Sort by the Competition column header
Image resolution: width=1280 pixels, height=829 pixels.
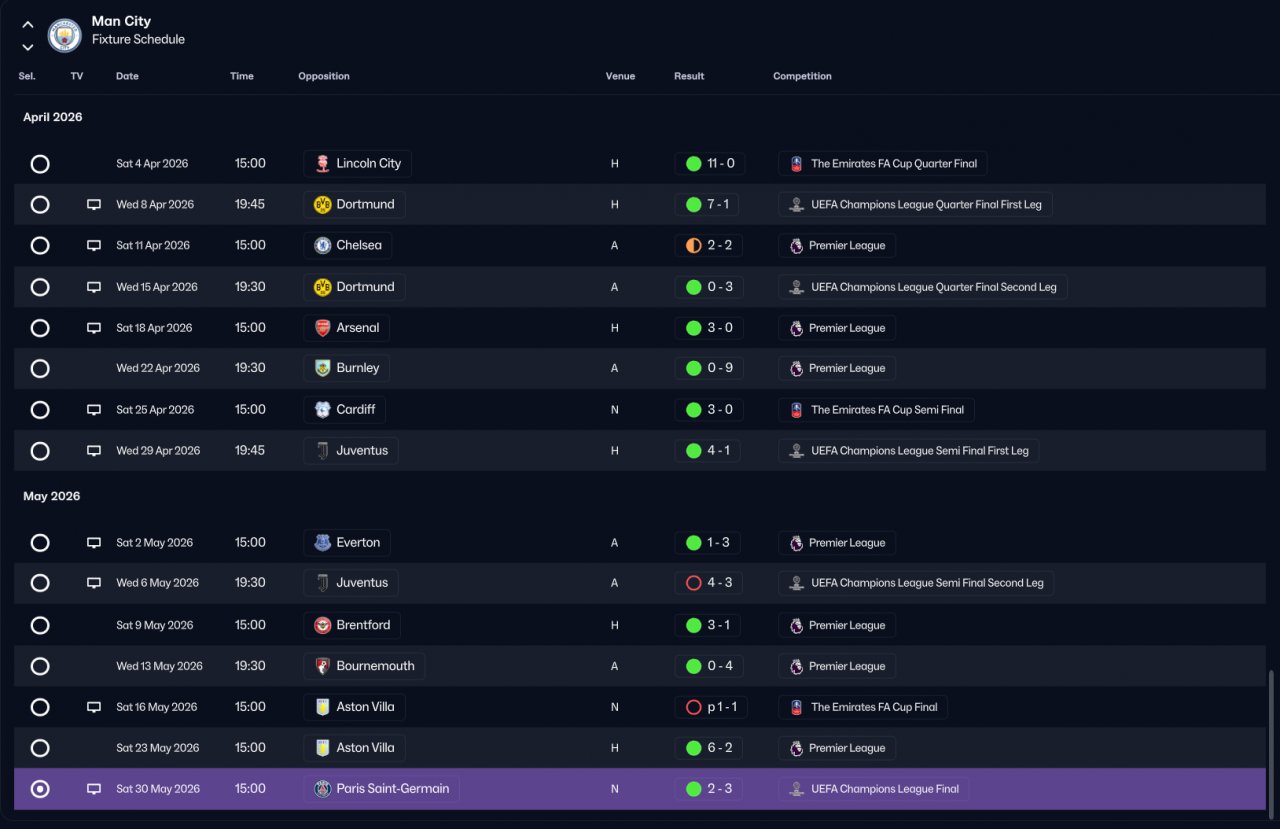(x=802, y=76)
